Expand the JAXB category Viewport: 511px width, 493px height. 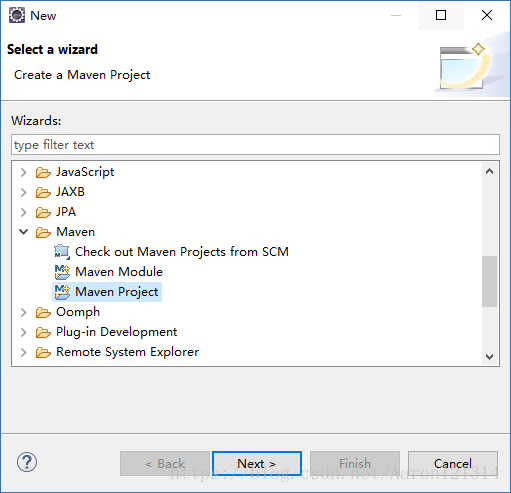coord(24,192)
